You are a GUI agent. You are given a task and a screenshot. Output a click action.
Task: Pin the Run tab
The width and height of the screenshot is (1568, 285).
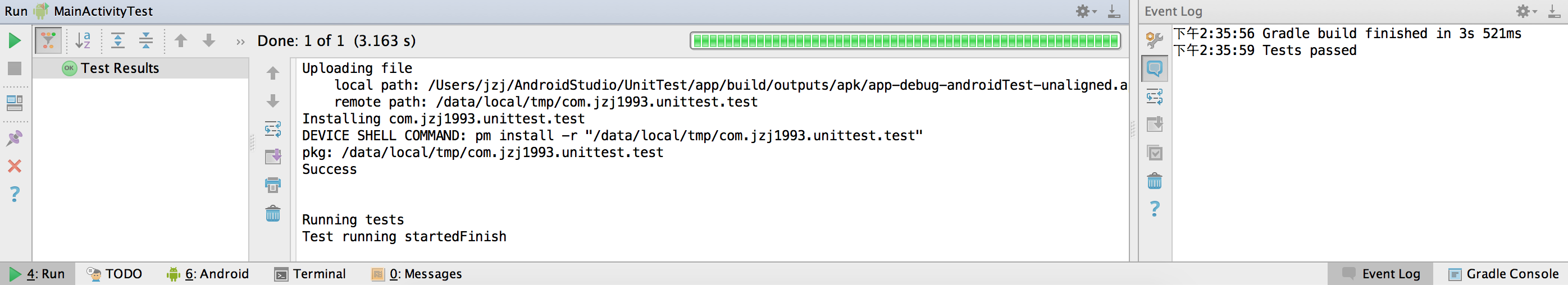(15, 138)
